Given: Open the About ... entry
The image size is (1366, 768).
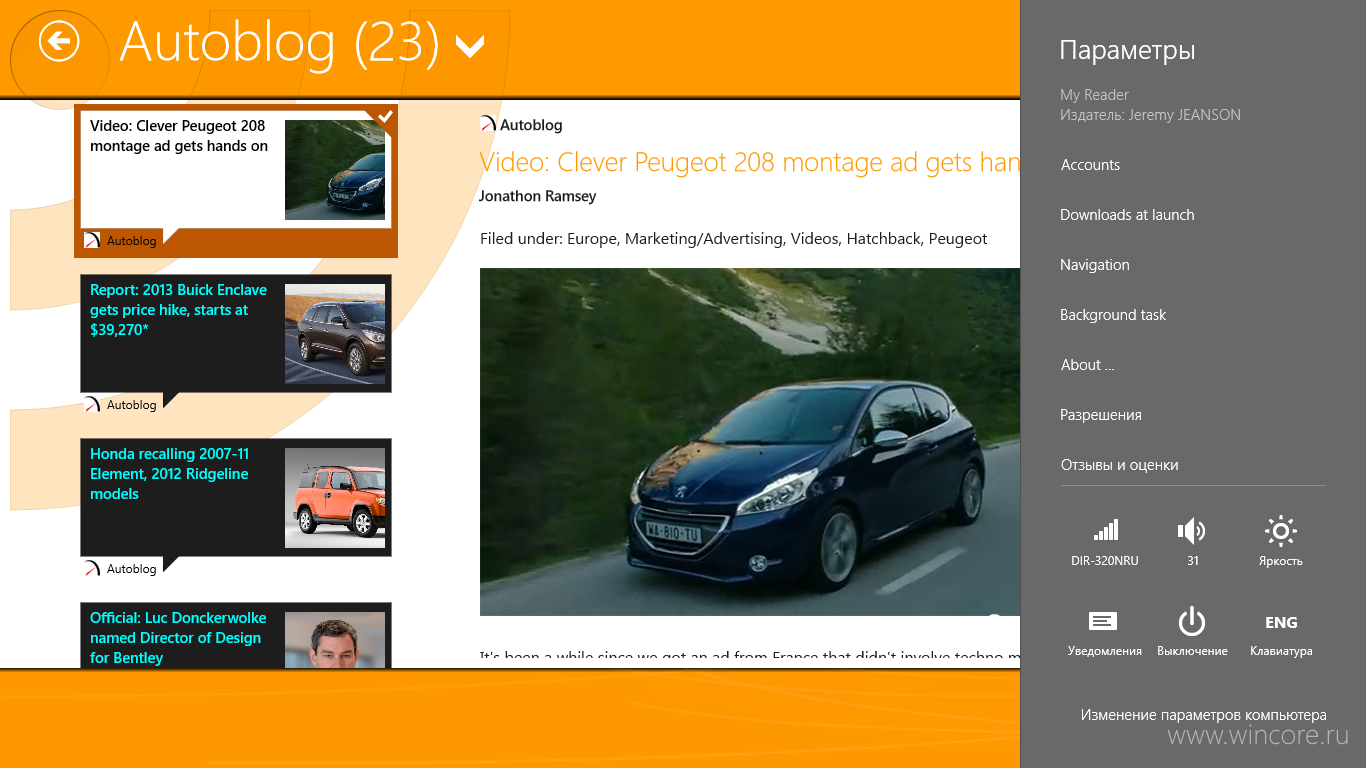Looking at the screenshot, I should (x=1087, y=365).
